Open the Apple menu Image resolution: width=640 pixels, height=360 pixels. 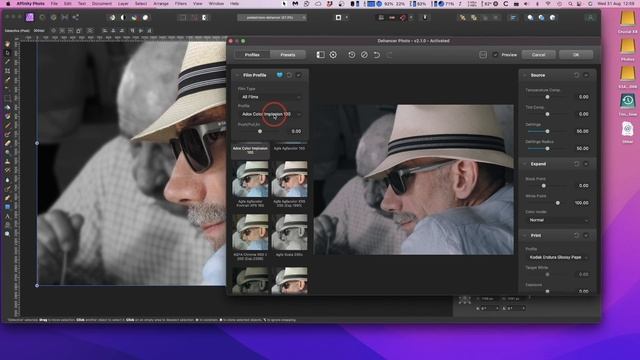tap(7, 4)
